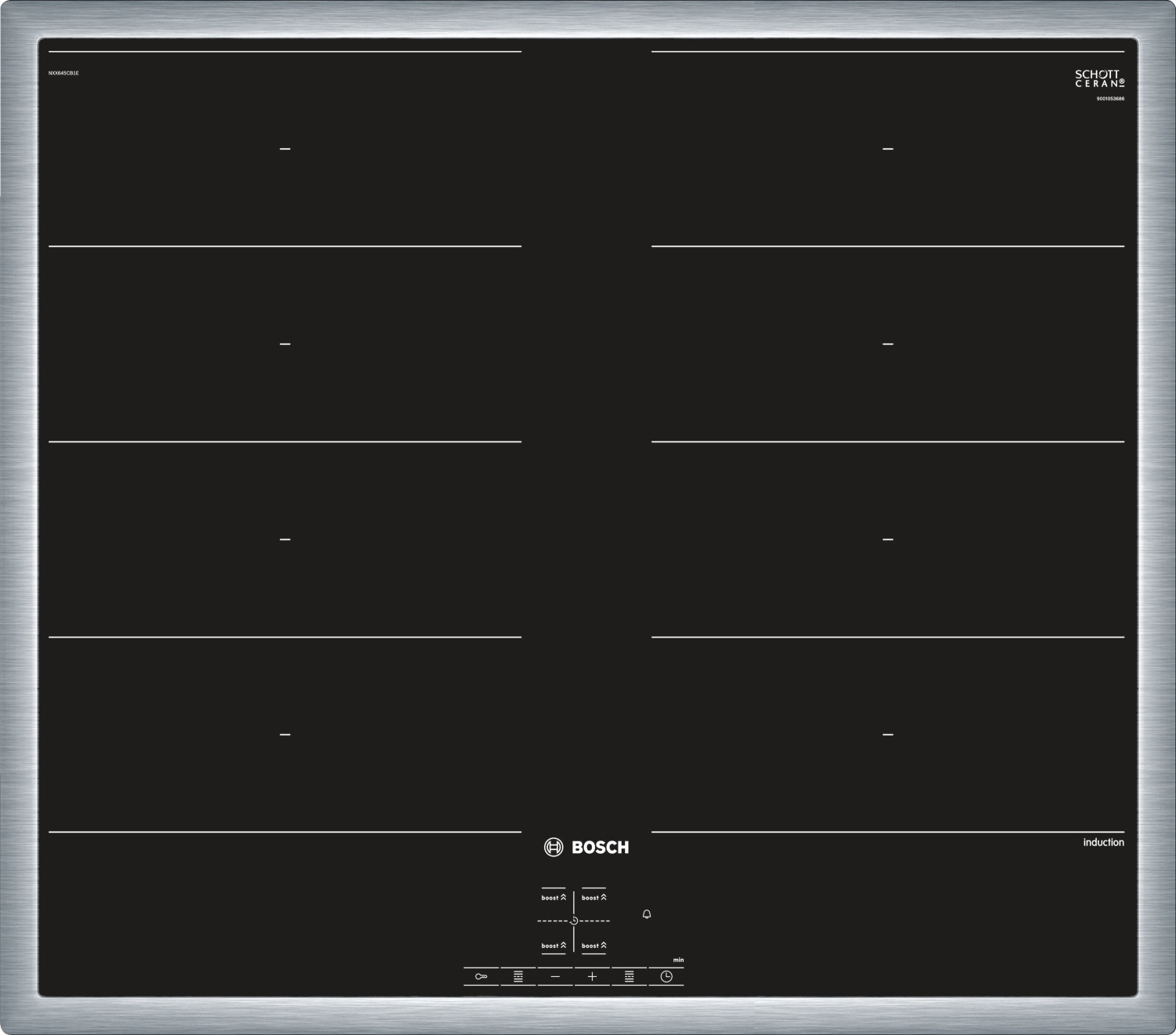The width and height of the screenshot is (1176, 1035).
Task: Click the SCHOTT CERAN logo
Action: click(1100, 78)
